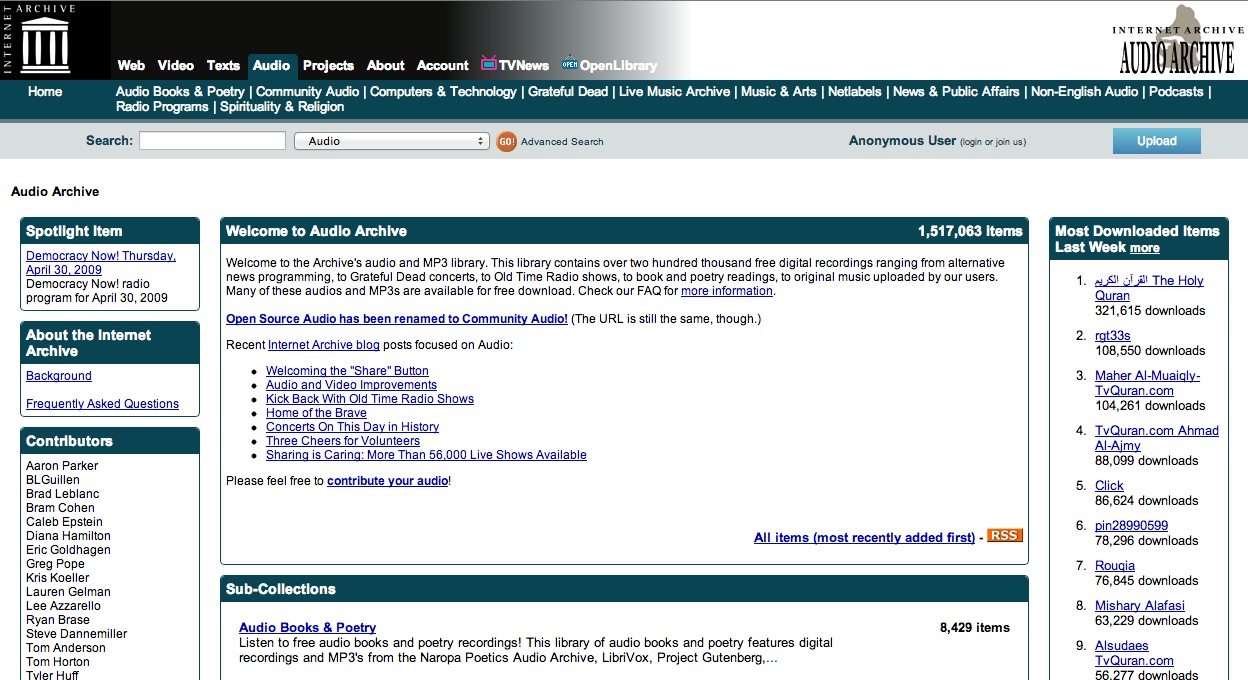Open Non-English Audio category
Viewport: 1248px width, 680px height.
point(1084,91)
